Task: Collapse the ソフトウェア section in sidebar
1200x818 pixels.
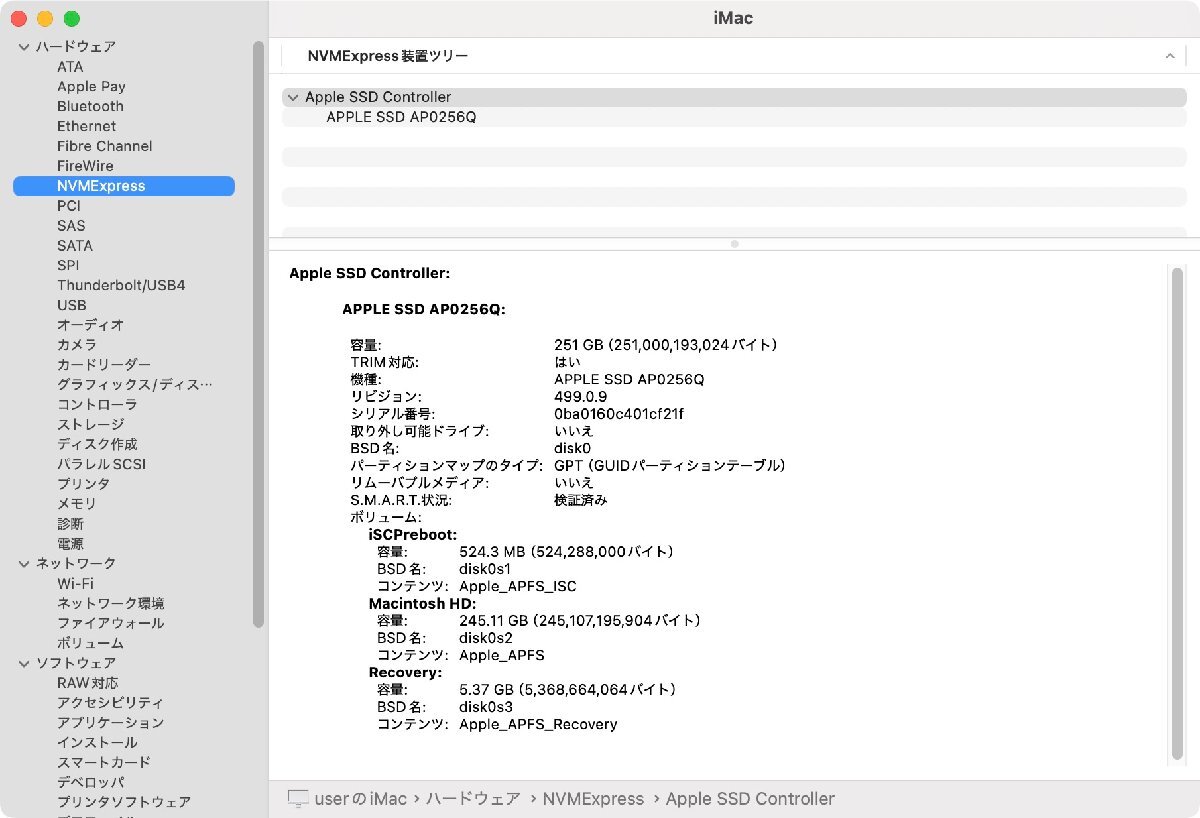Action: [x=24, y=663]
